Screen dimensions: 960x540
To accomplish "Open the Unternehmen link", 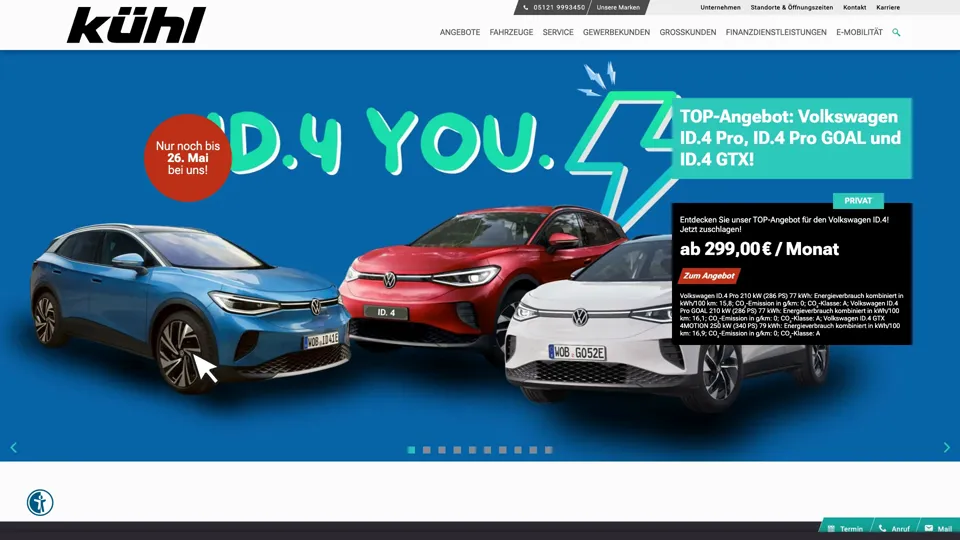I will pos(720,7).
